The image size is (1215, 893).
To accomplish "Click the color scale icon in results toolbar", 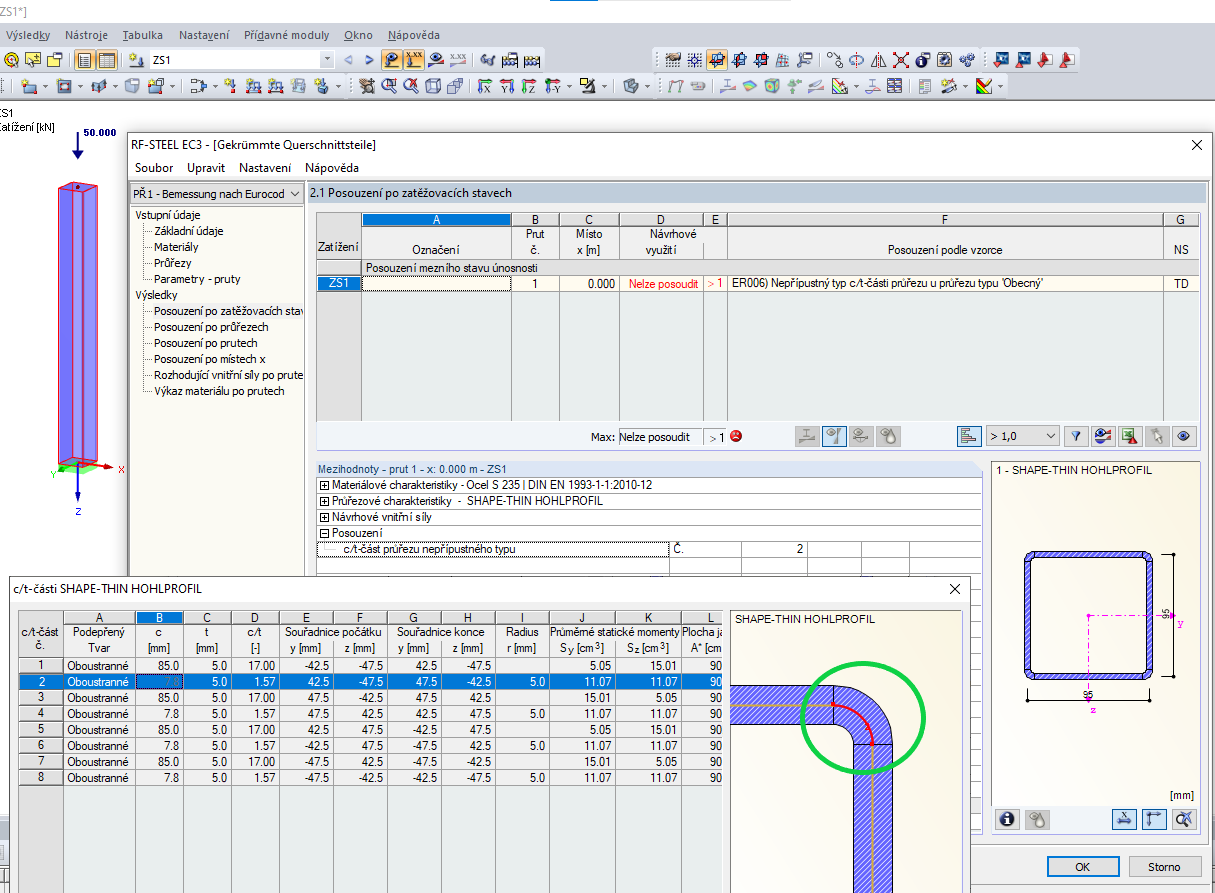I will [1102, 436].
